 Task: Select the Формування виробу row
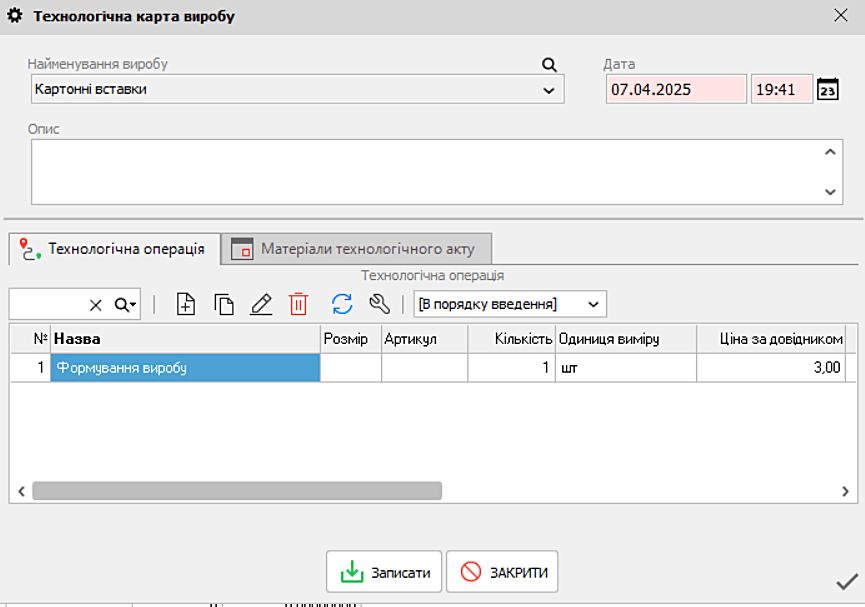point(185,368)
